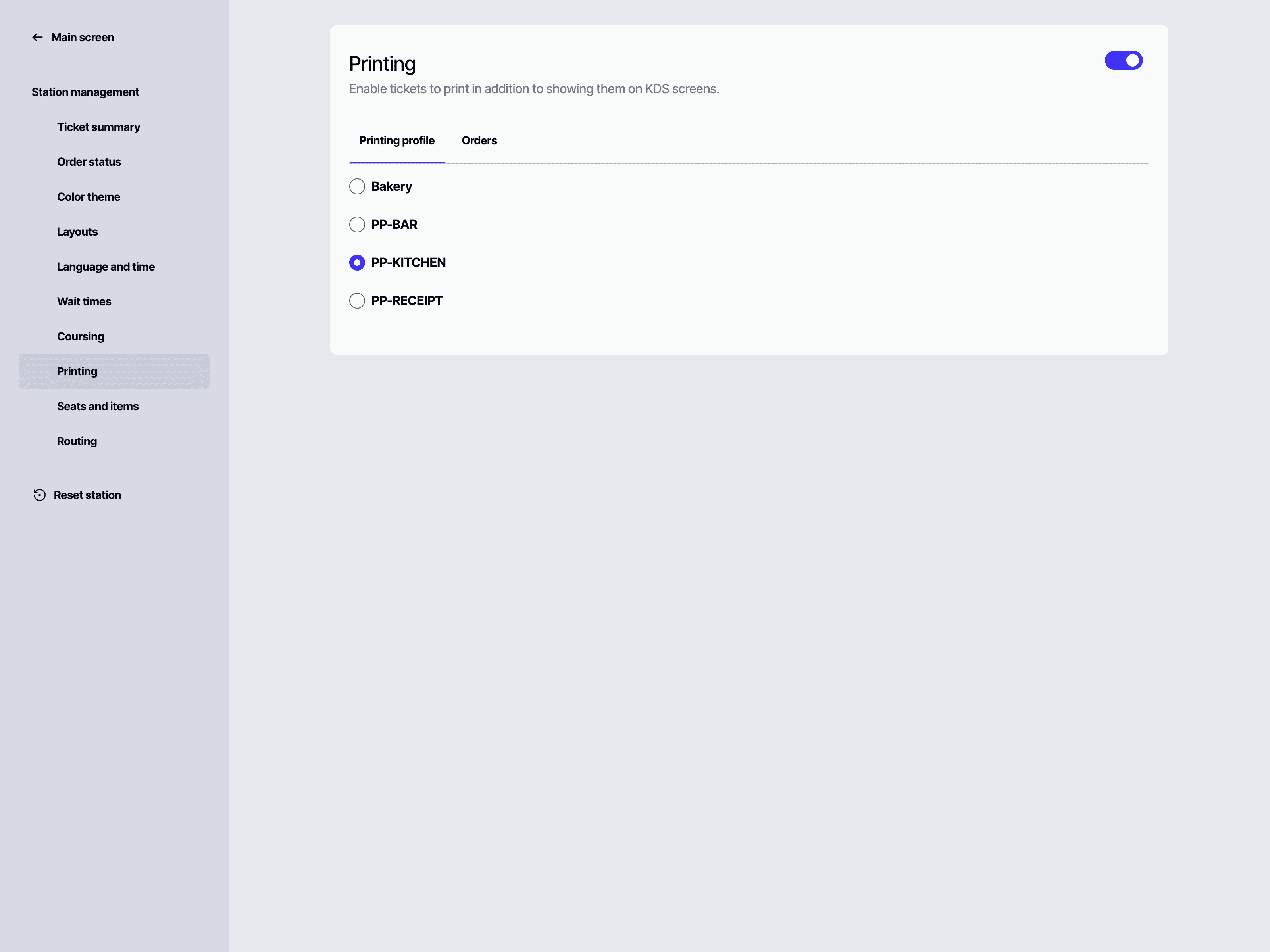1270x952 pixels.
Task: Open the Color theme page
Action: [x=89, y=196]
